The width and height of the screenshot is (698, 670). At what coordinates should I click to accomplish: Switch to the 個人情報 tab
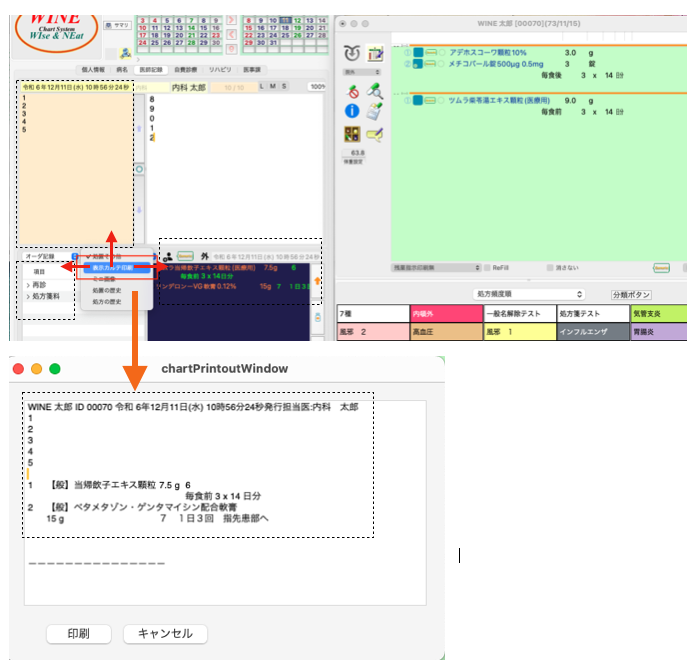tap(97, 69)
